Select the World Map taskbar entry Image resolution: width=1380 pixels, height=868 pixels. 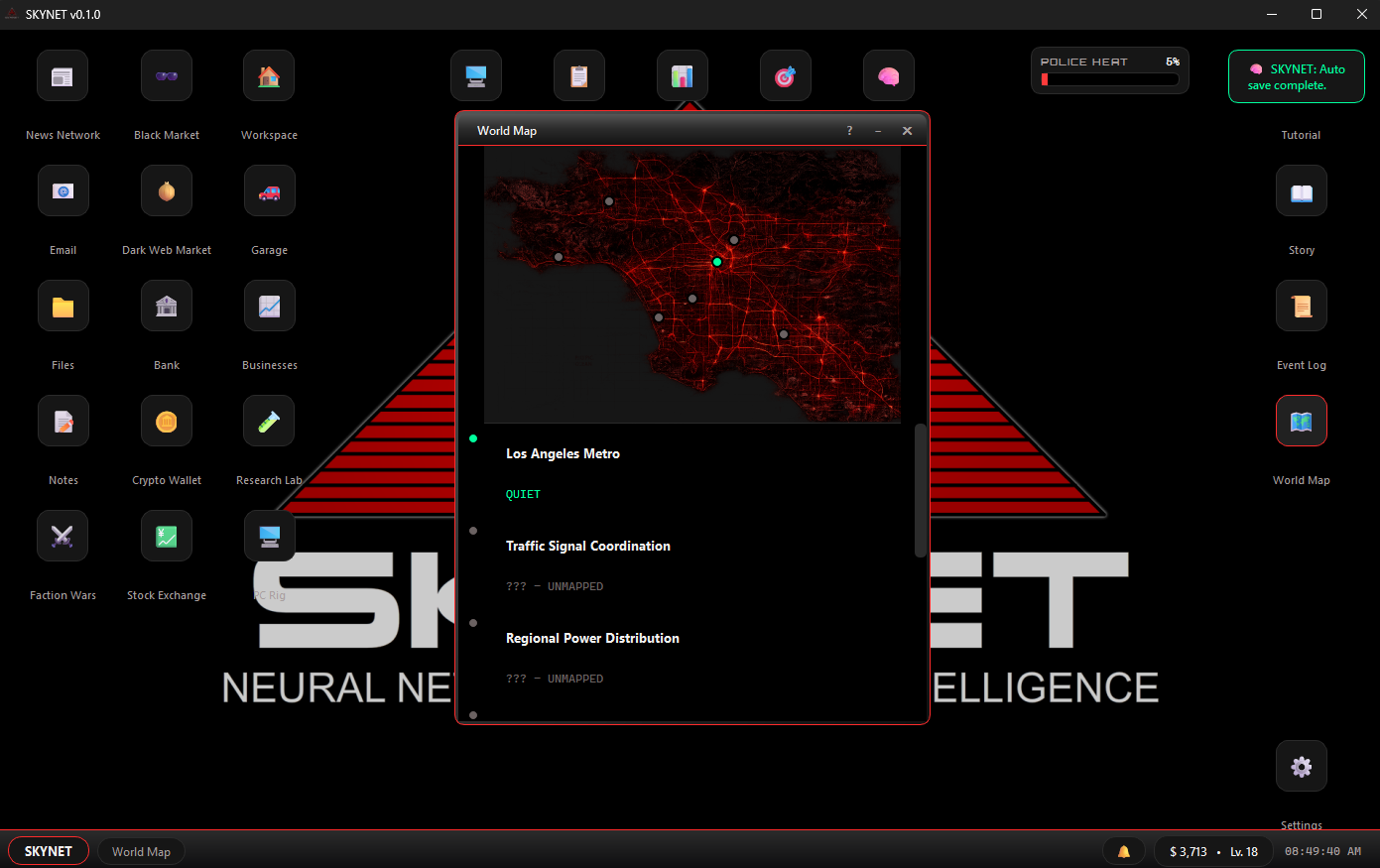tap(141, 851)
